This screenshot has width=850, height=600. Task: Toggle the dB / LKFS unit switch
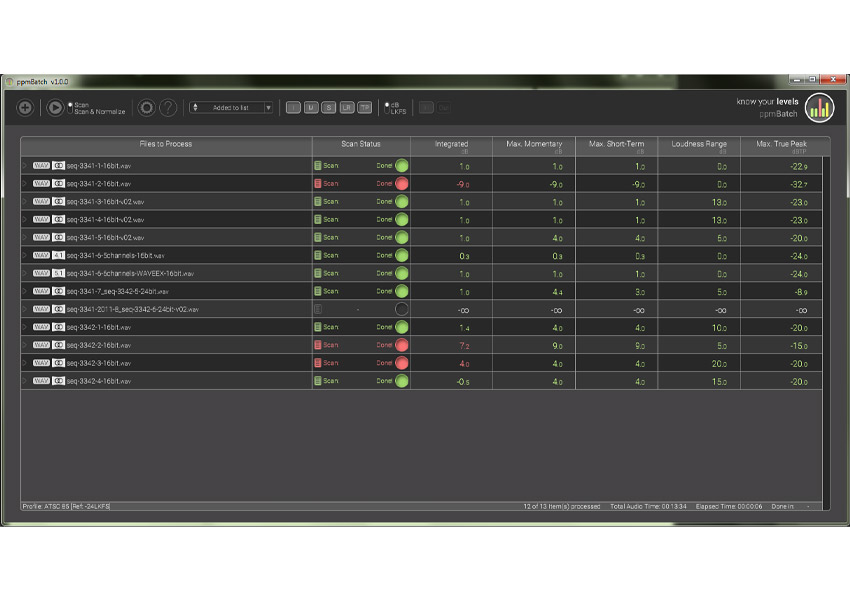pos(387,108)
